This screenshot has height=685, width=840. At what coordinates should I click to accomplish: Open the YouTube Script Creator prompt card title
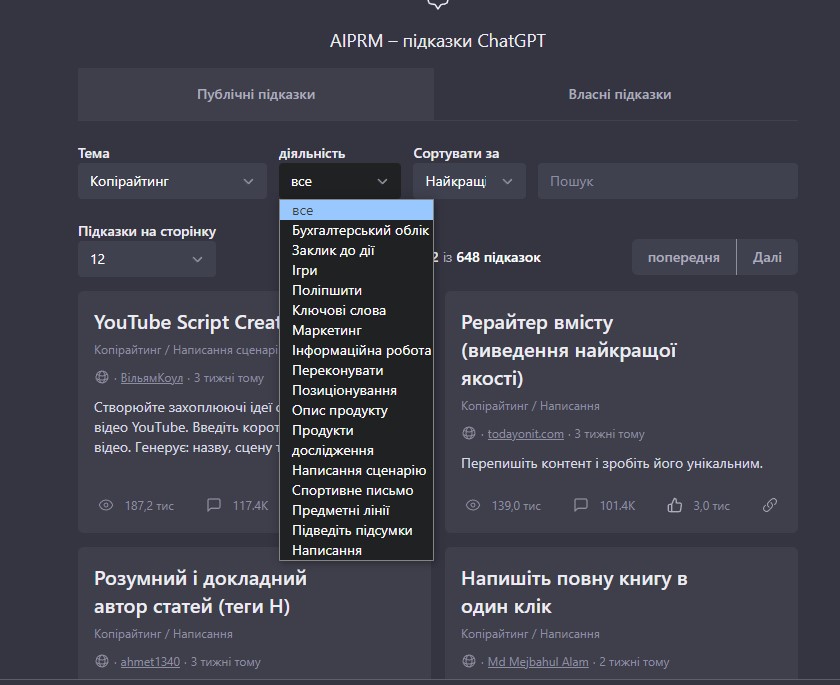(x=186, y=322)
